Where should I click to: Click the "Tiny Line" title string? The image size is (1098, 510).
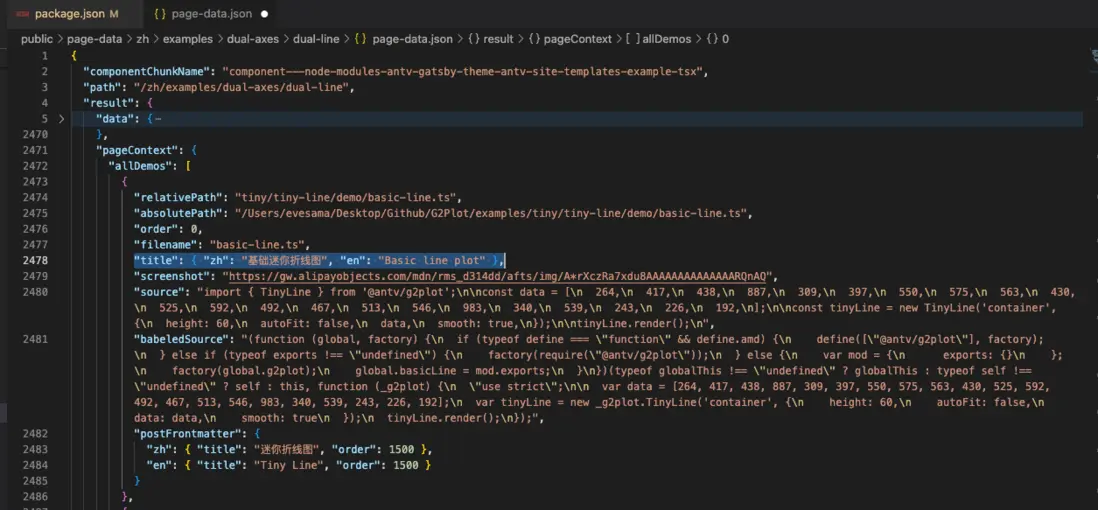[x=289, y=464]
